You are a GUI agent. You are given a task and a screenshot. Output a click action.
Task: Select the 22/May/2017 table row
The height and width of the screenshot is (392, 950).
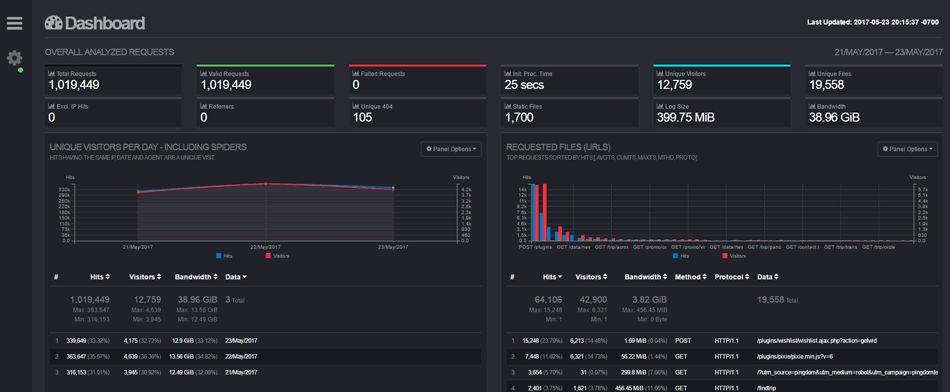click(265, 356)
